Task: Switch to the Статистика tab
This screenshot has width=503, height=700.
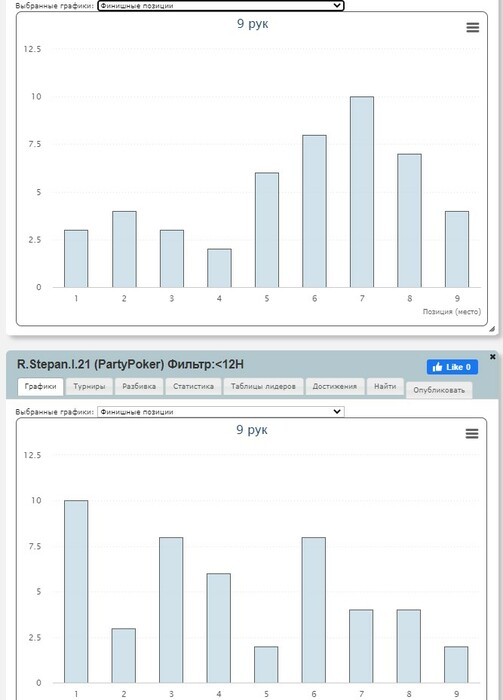Action: (x=193, y=387)
